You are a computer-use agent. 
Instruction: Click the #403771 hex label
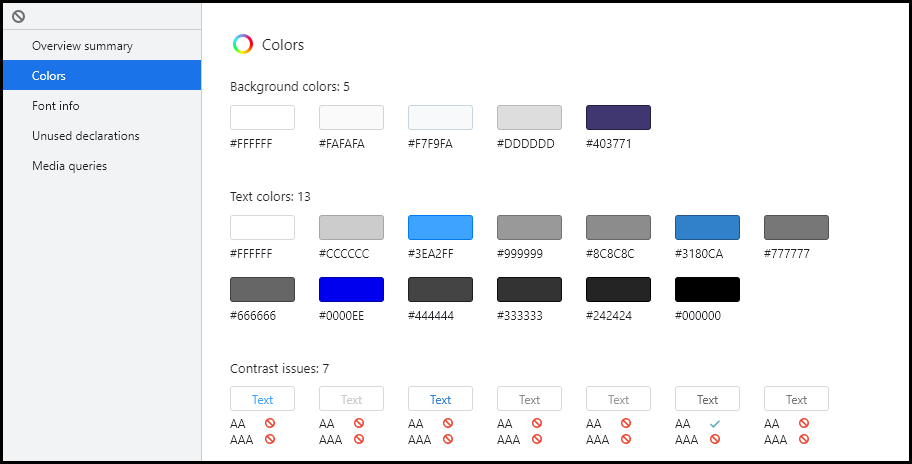609,144
